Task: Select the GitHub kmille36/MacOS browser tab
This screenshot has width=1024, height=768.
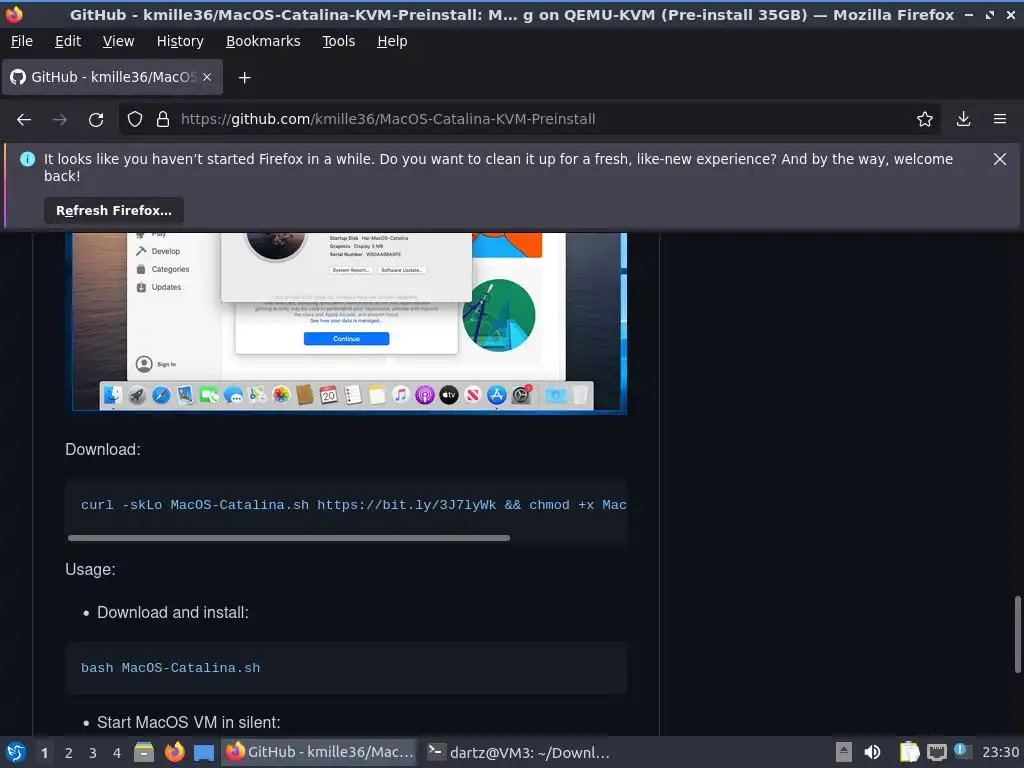Action: click(113, 77)
